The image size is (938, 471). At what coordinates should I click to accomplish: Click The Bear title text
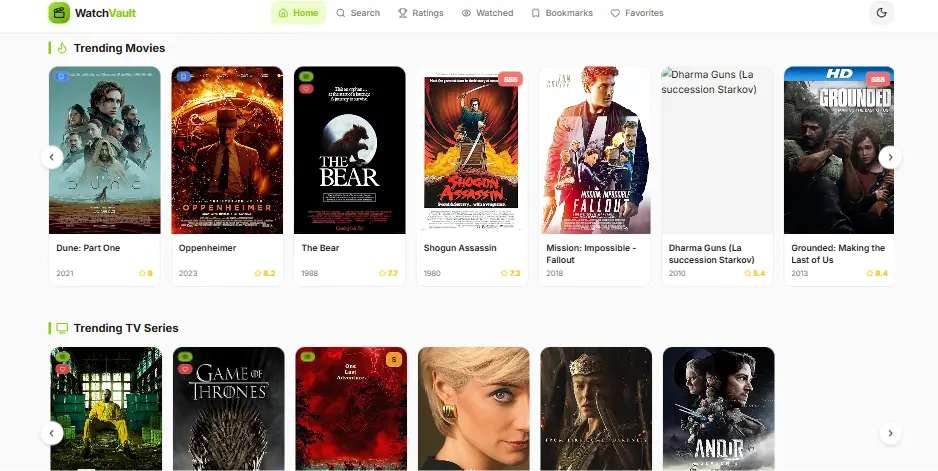point(320,248)
